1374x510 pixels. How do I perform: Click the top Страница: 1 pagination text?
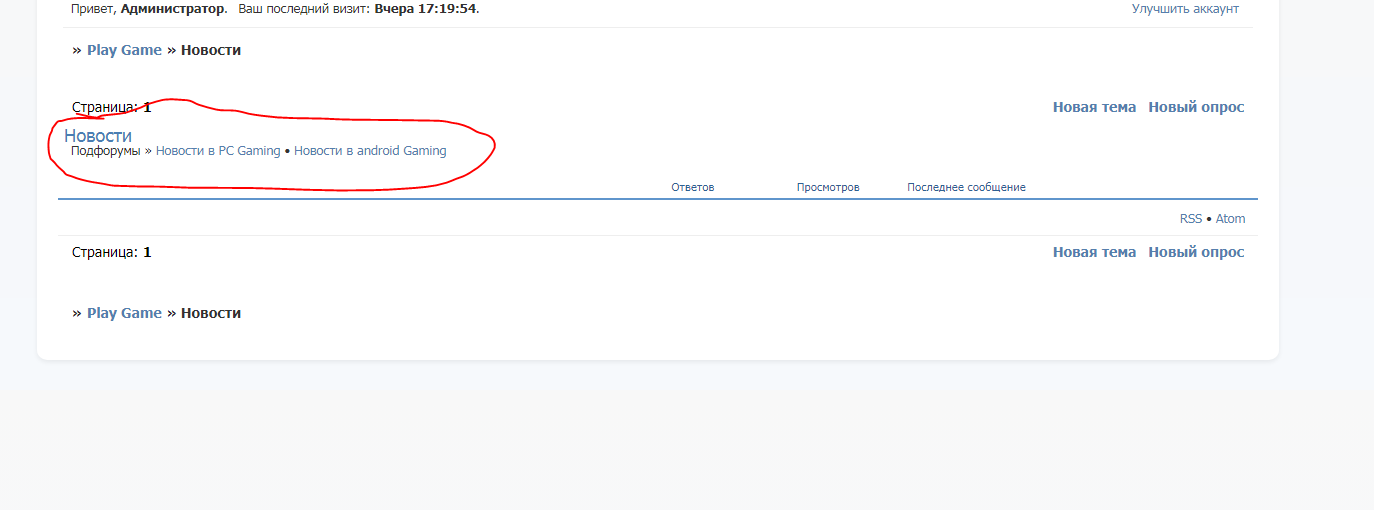click(x=112, y=107)
